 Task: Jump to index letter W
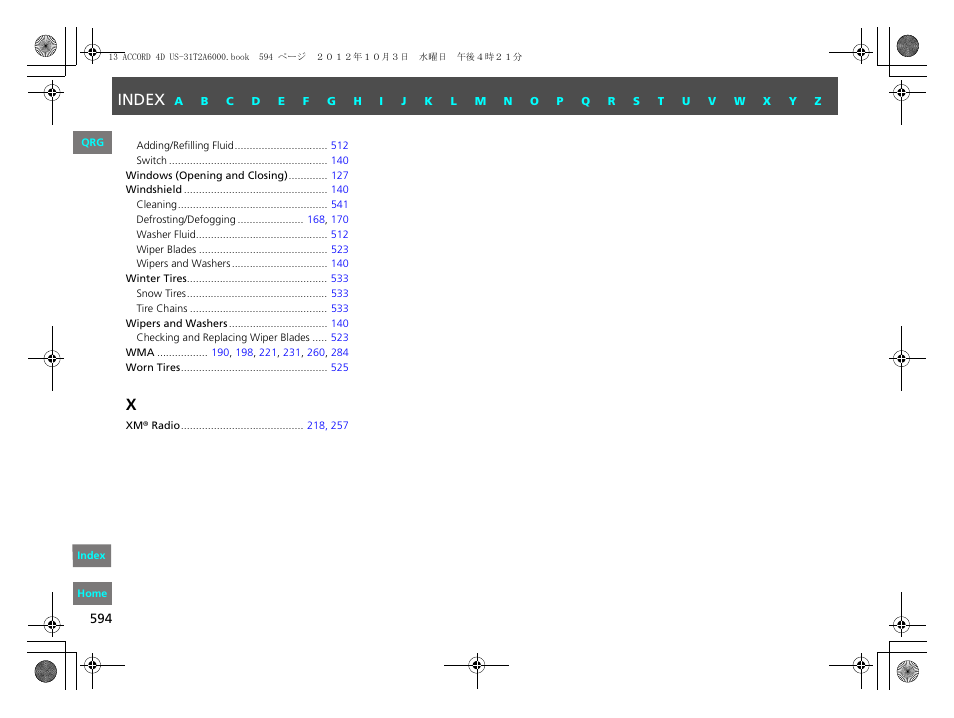739,101
